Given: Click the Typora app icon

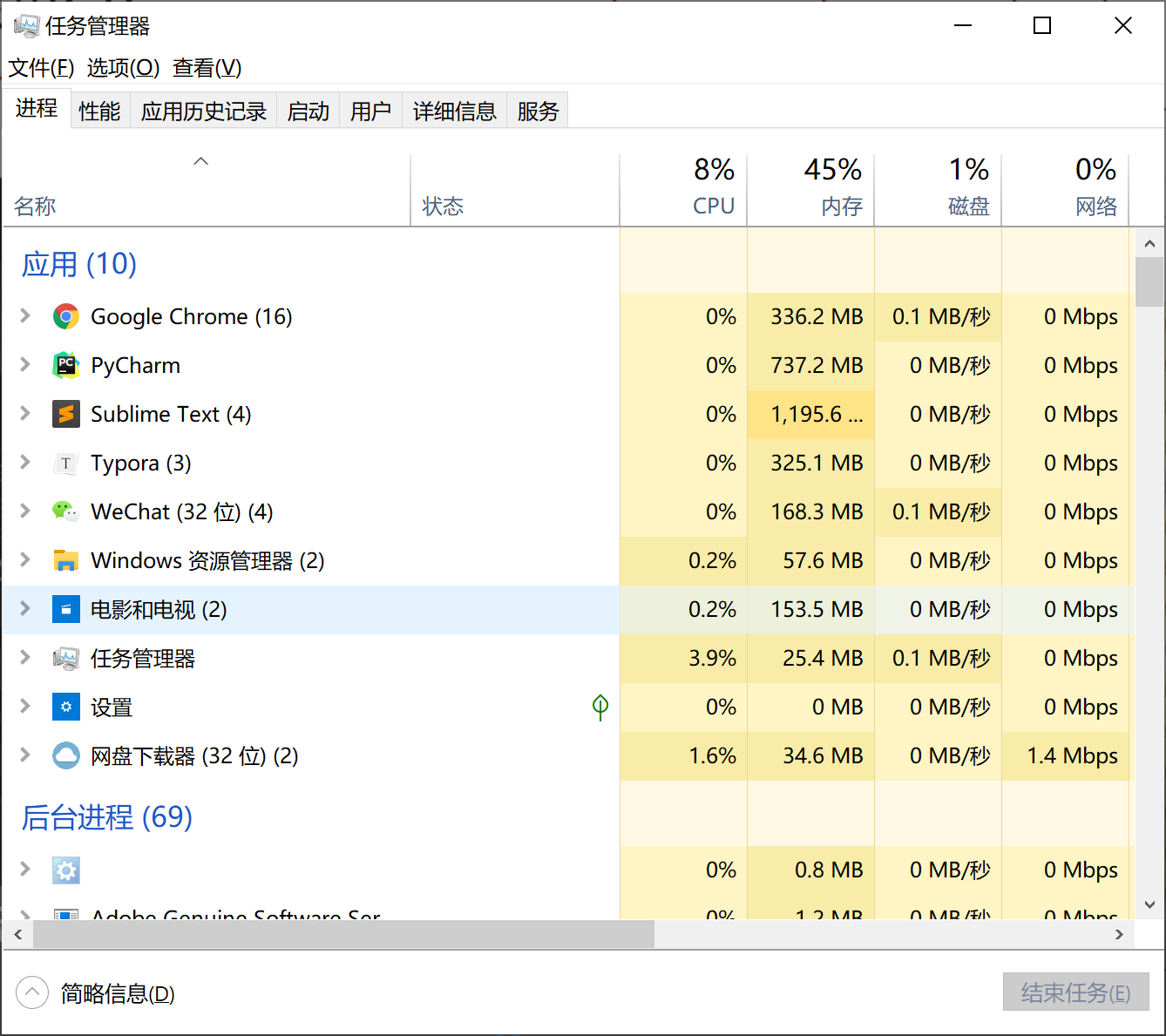Looking at the screenshot, I should coord(66,463).
